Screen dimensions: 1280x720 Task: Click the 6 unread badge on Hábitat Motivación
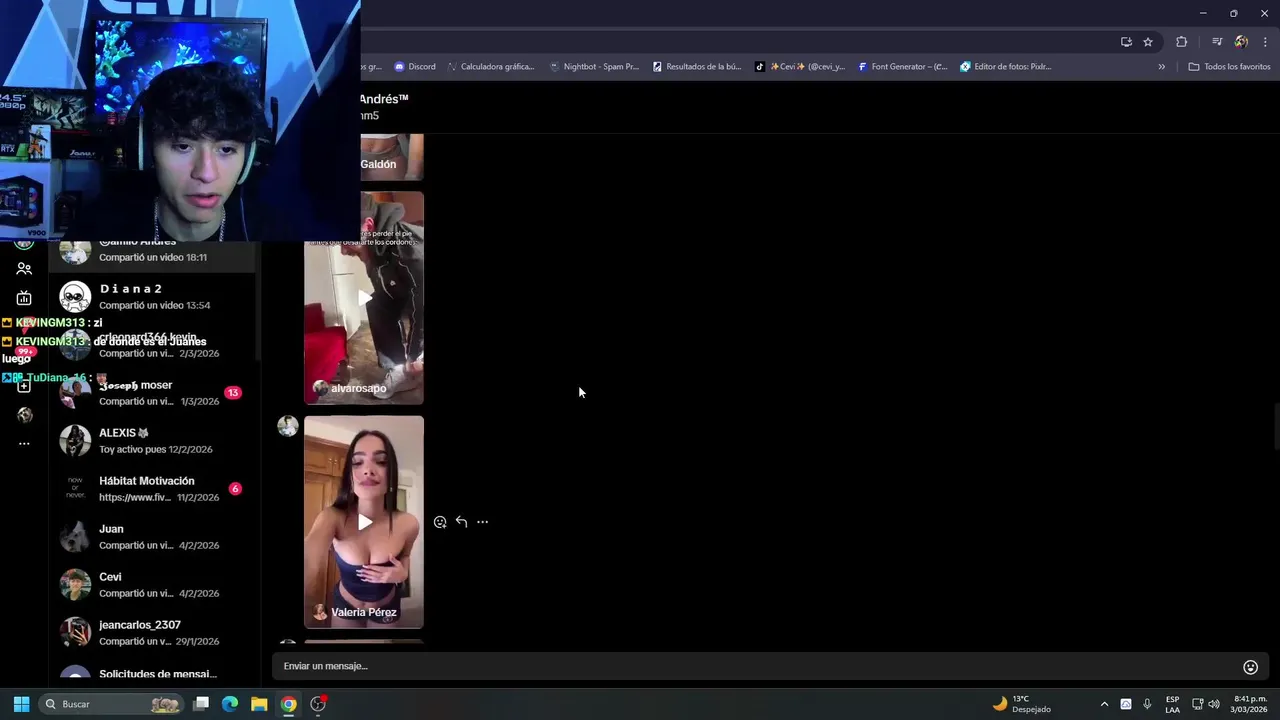point(235,489)
